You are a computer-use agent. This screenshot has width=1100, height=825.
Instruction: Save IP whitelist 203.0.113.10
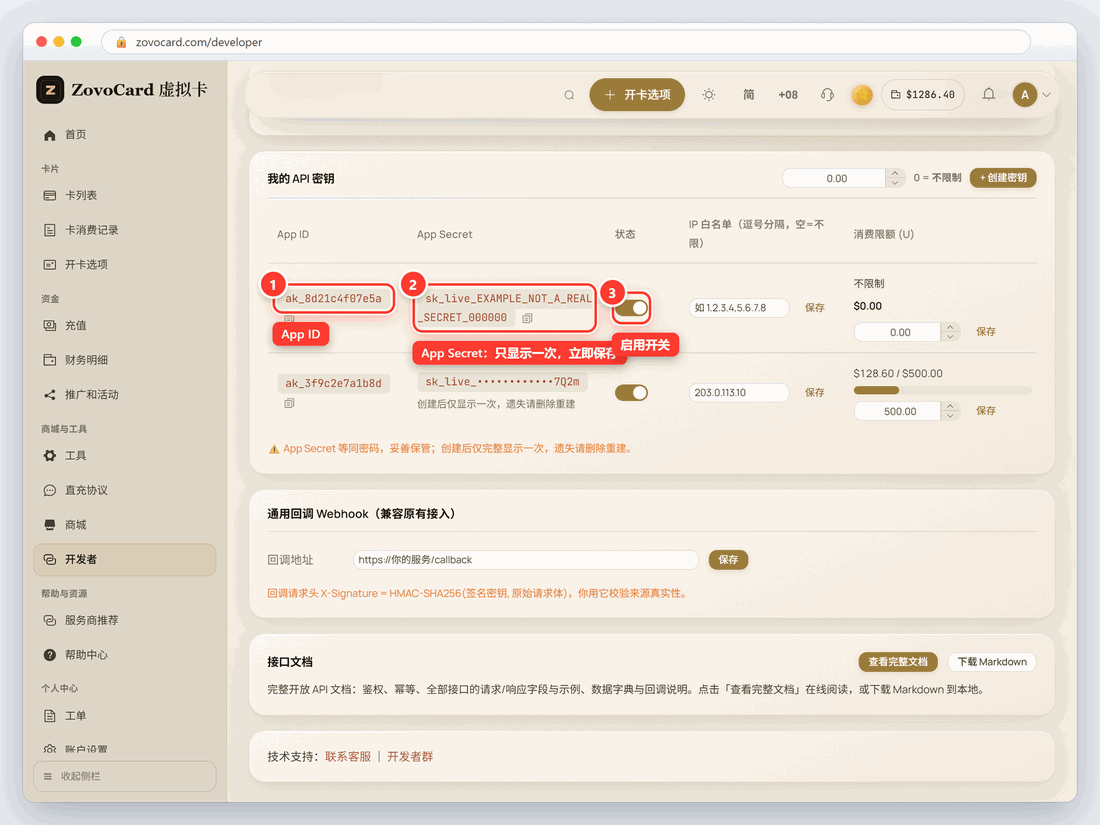click(x=814, y=392)
